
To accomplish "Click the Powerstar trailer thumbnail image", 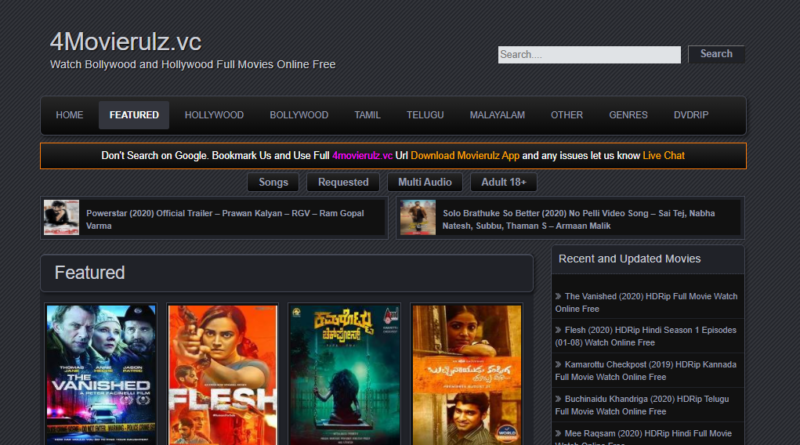I will (61, 218).
